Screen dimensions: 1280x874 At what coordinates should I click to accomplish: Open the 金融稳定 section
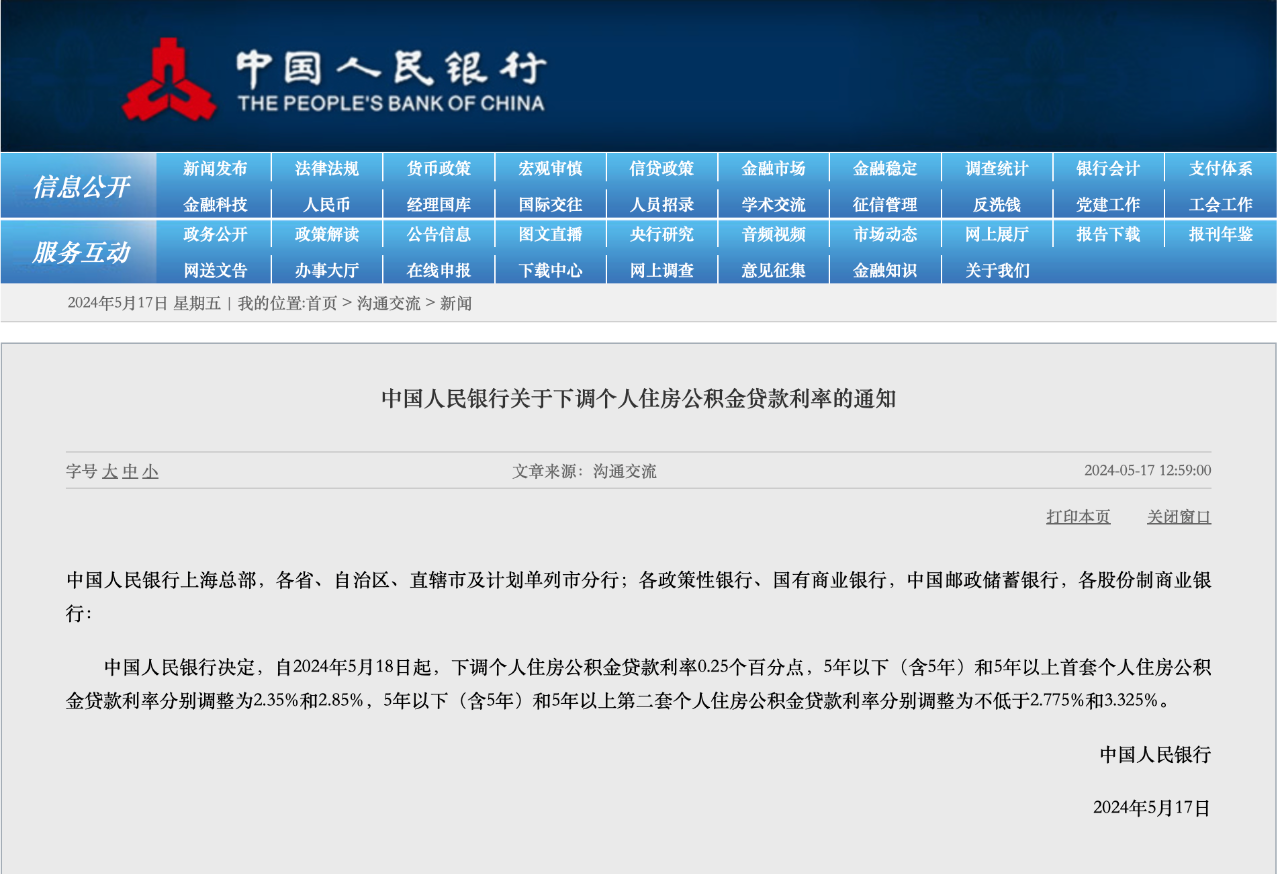click(x=885, y=169)
